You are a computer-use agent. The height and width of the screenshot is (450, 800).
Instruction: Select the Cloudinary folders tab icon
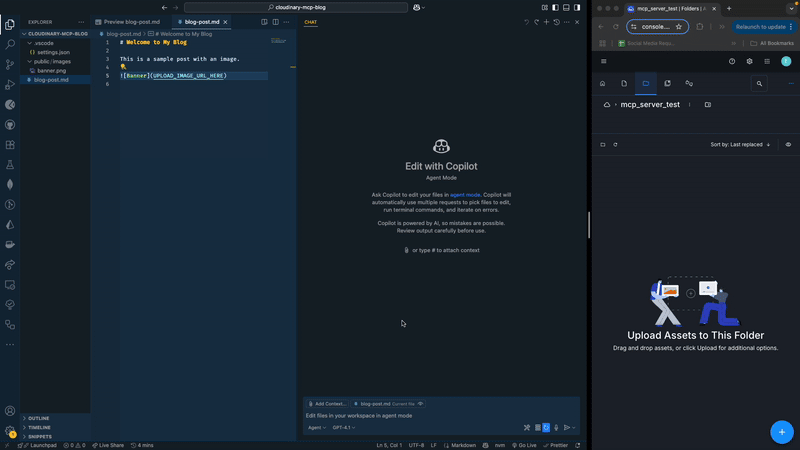(645, 83)
